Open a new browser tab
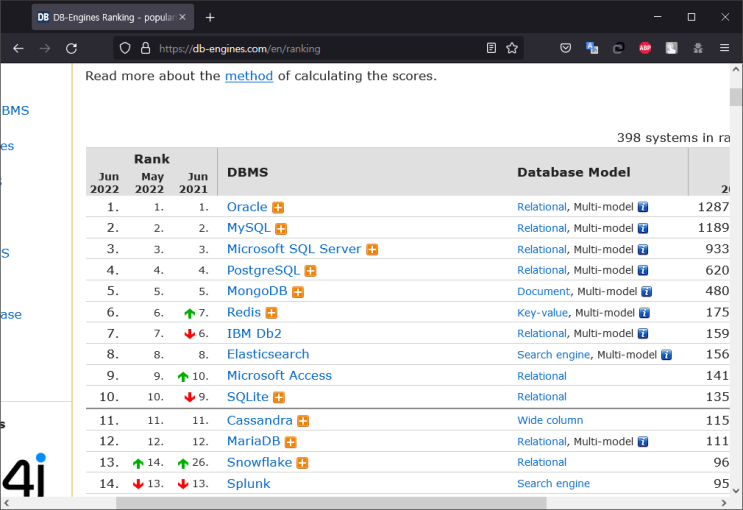This screenshot has height=510, width=743. (210, 17)
